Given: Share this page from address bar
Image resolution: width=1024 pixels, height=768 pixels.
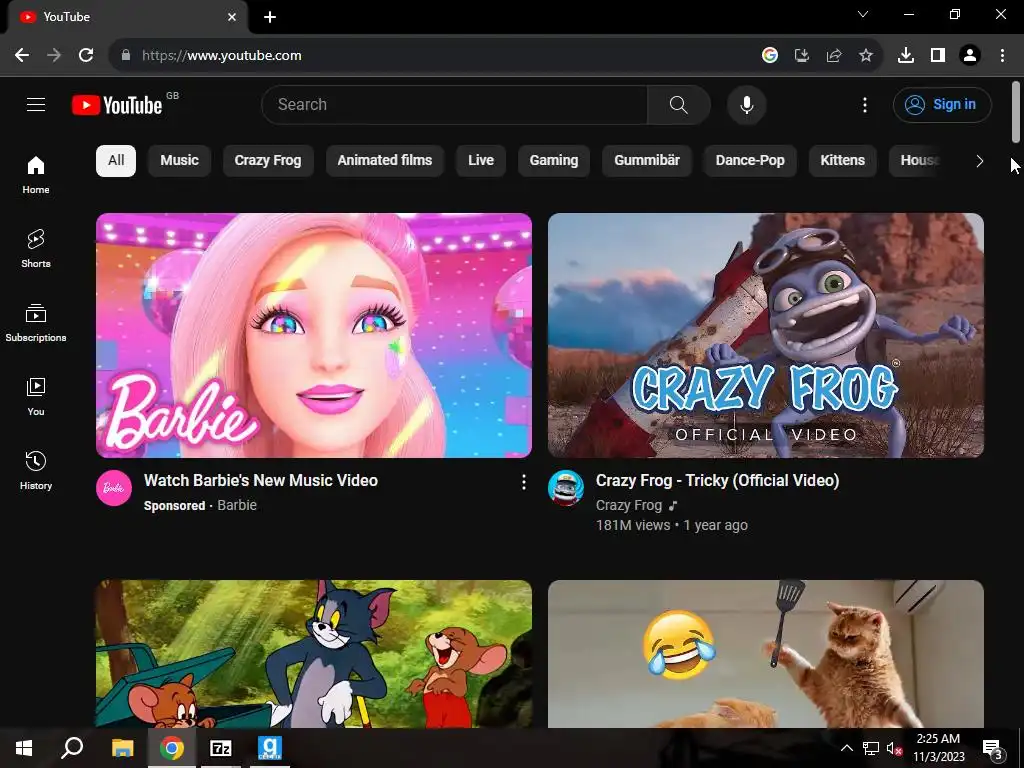Looking at the screenshot, I should [833, 55].
